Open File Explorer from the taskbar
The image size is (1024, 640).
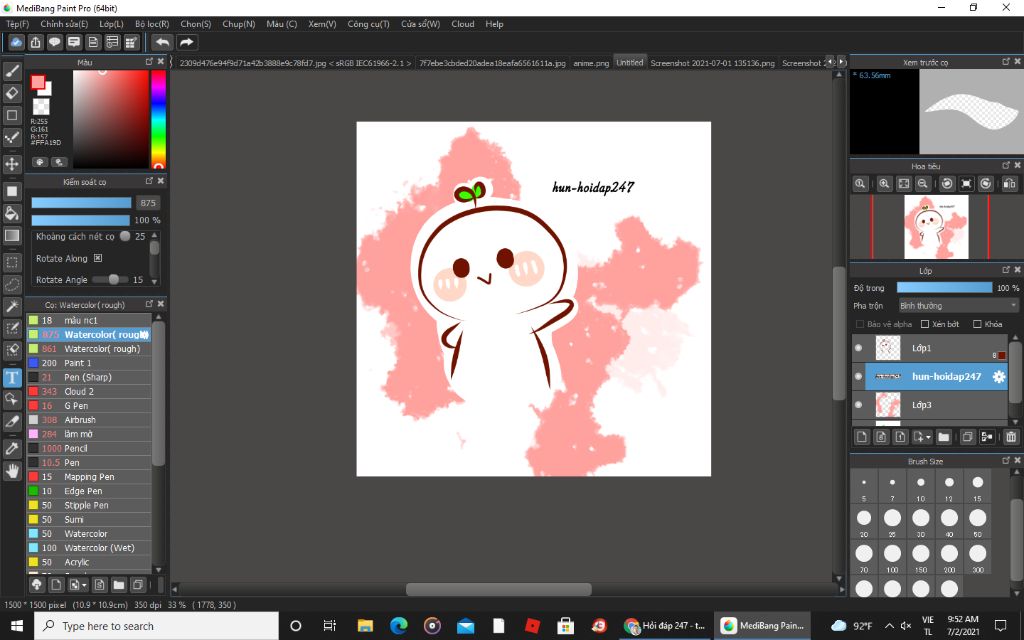364,626
